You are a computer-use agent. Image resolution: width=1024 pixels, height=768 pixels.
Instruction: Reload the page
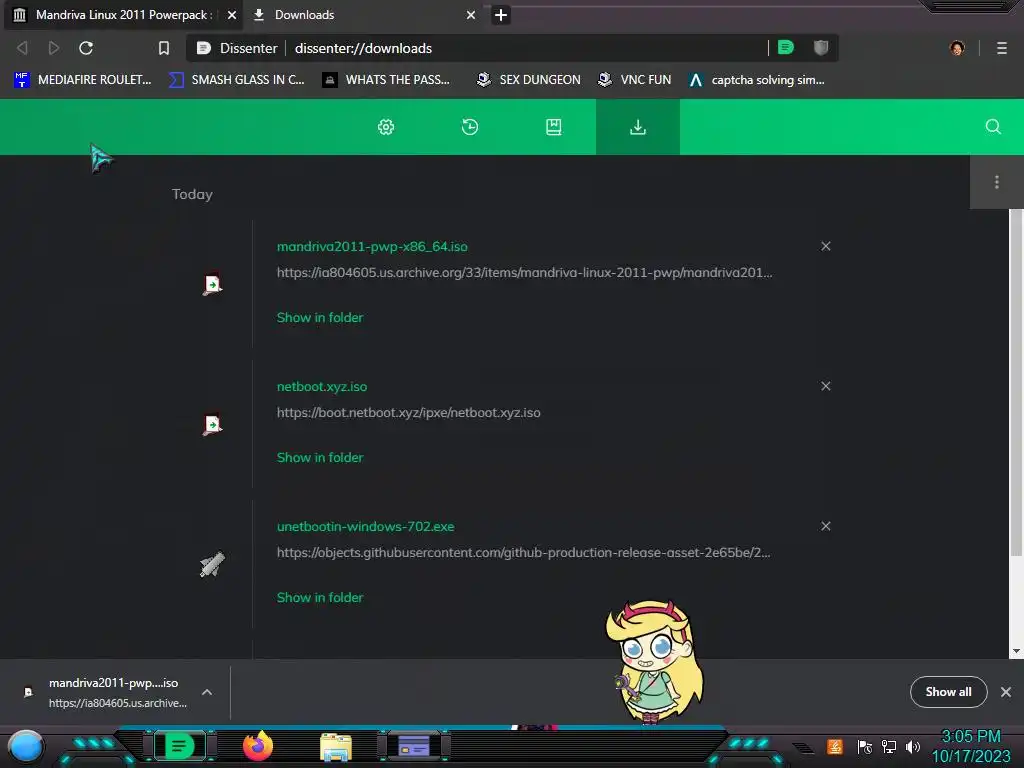[x=86, y=48]
